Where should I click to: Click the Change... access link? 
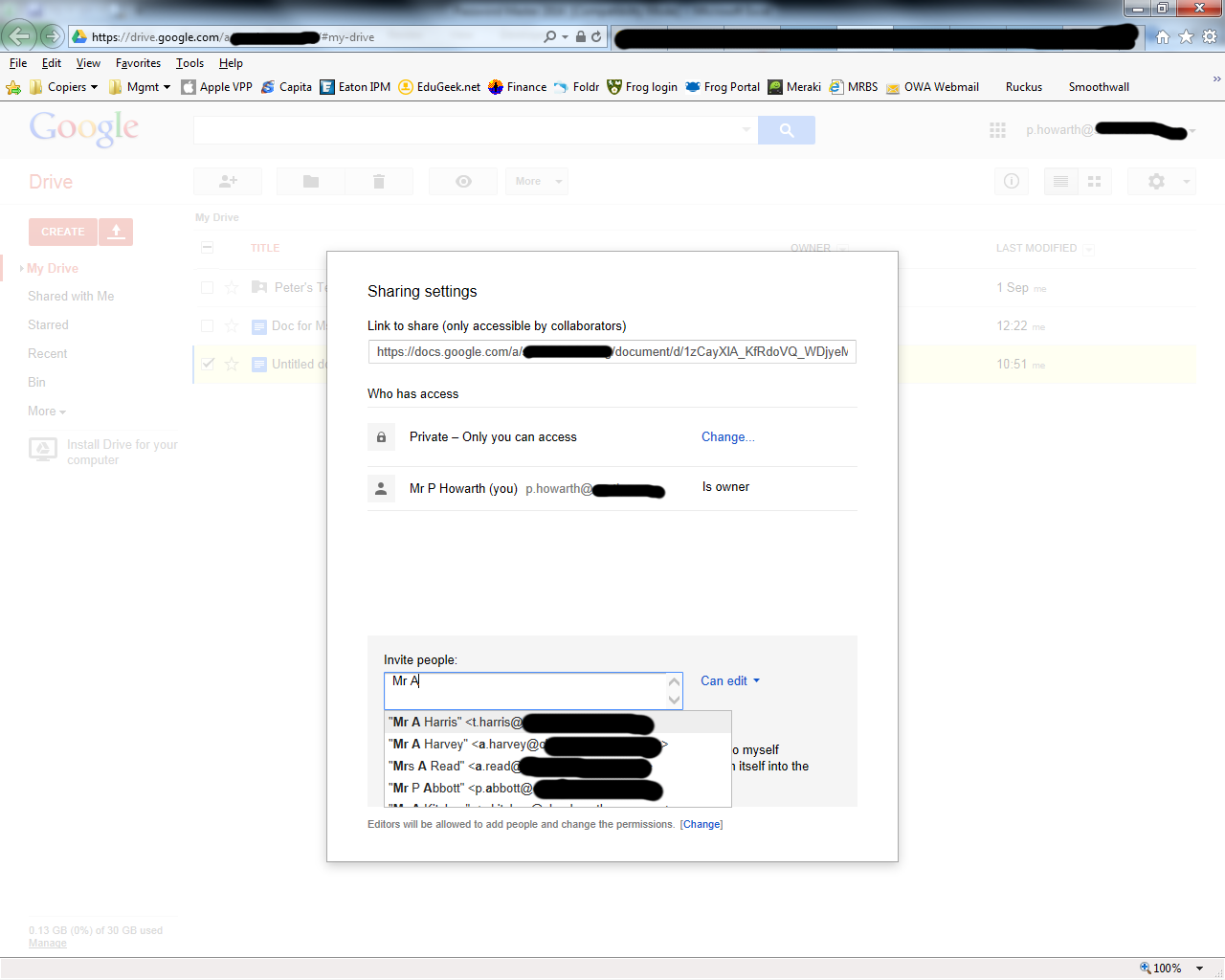pyautogui.click(x=728, y=436)
